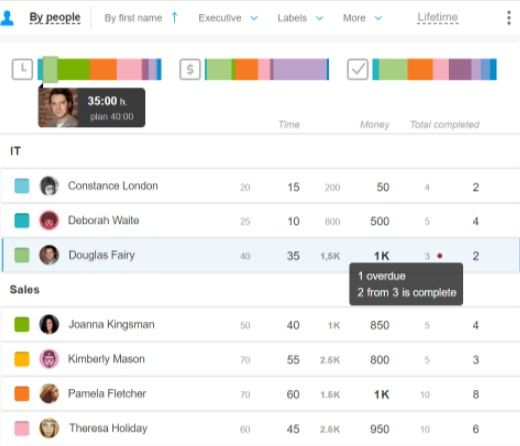Image resolution: width=520 pixels, height=446 pixels.
Task: Click Pamela Fletcher's orange color square
Action: pos(22,394)
